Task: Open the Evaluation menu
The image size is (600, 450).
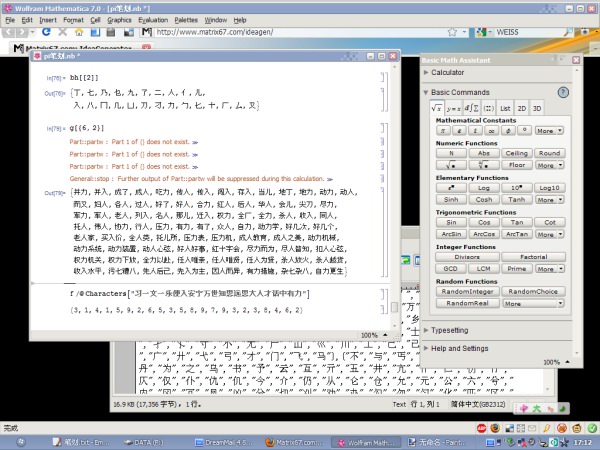Action: (153, 20)
